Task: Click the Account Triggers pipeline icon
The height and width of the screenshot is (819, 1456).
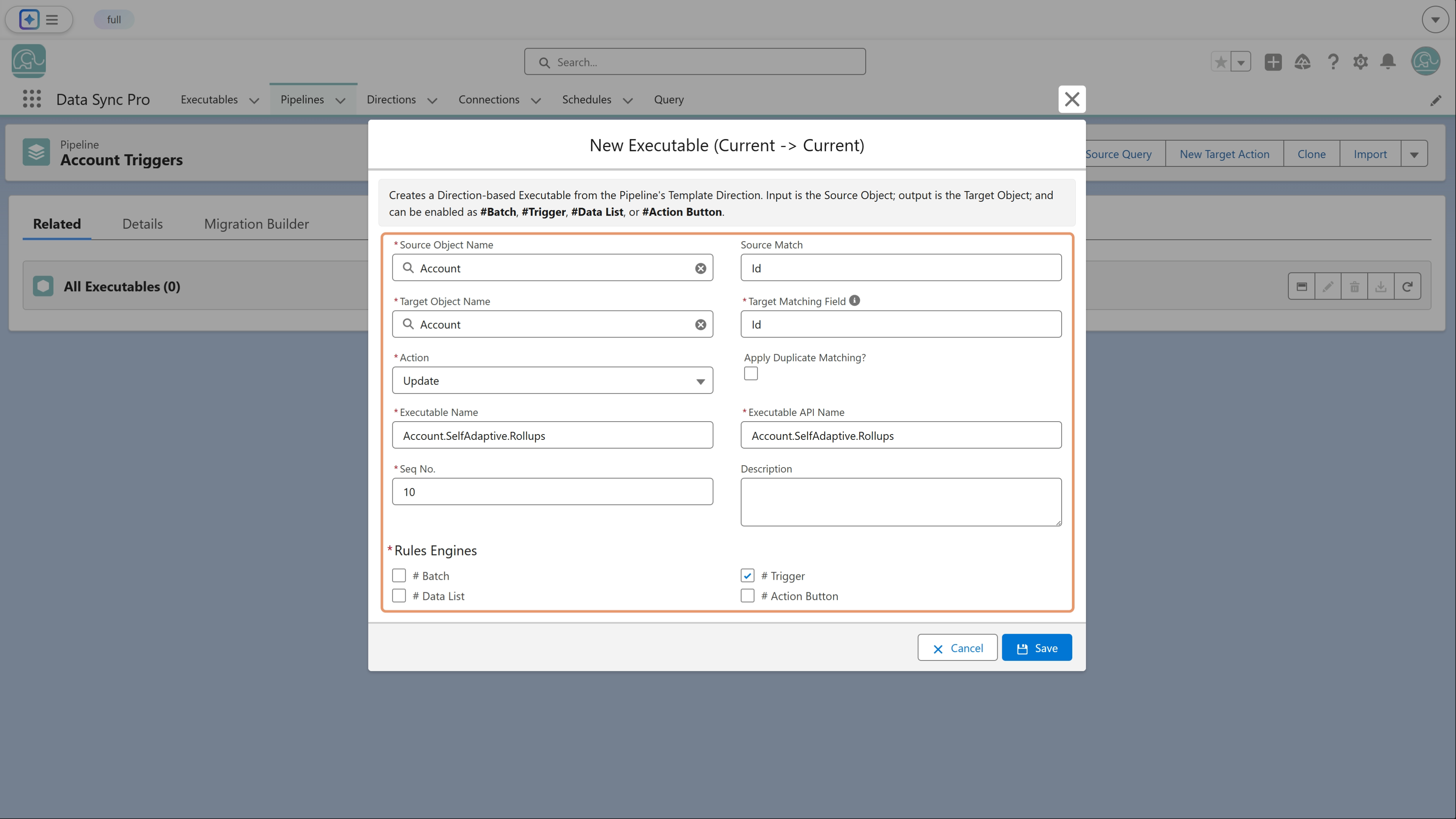Action: click(36, 152)
